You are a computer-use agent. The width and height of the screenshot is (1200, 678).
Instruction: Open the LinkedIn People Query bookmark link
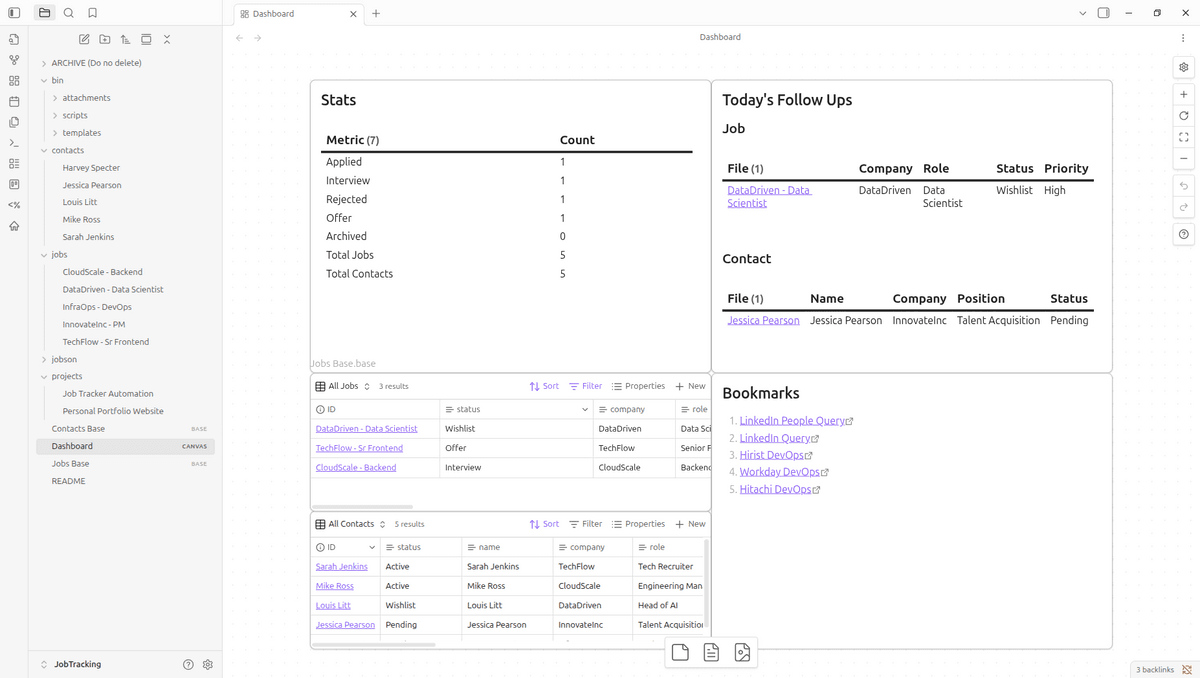pyautogui.click(x=790, y=421)
